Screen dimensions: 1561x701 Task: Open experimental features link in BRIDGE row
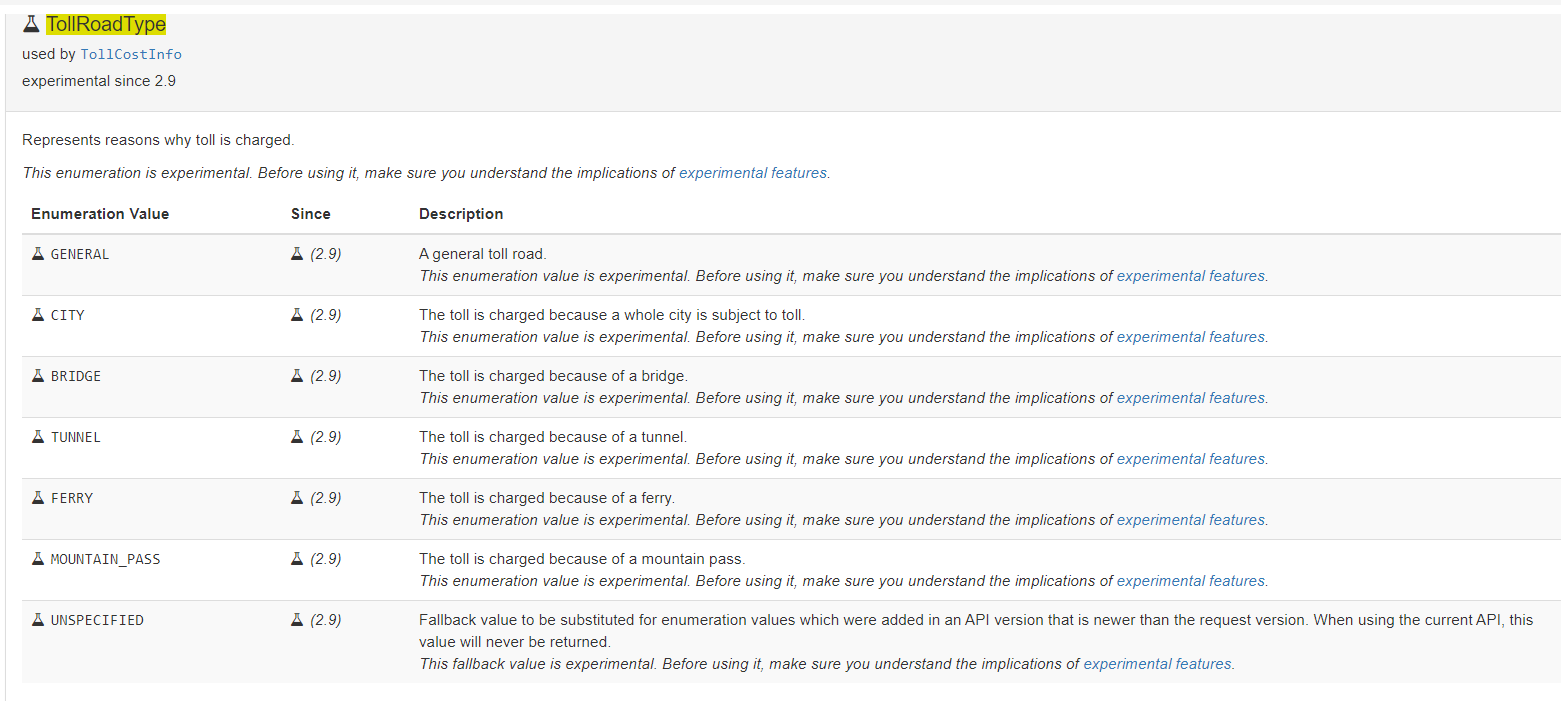[x=1190, y=398]
